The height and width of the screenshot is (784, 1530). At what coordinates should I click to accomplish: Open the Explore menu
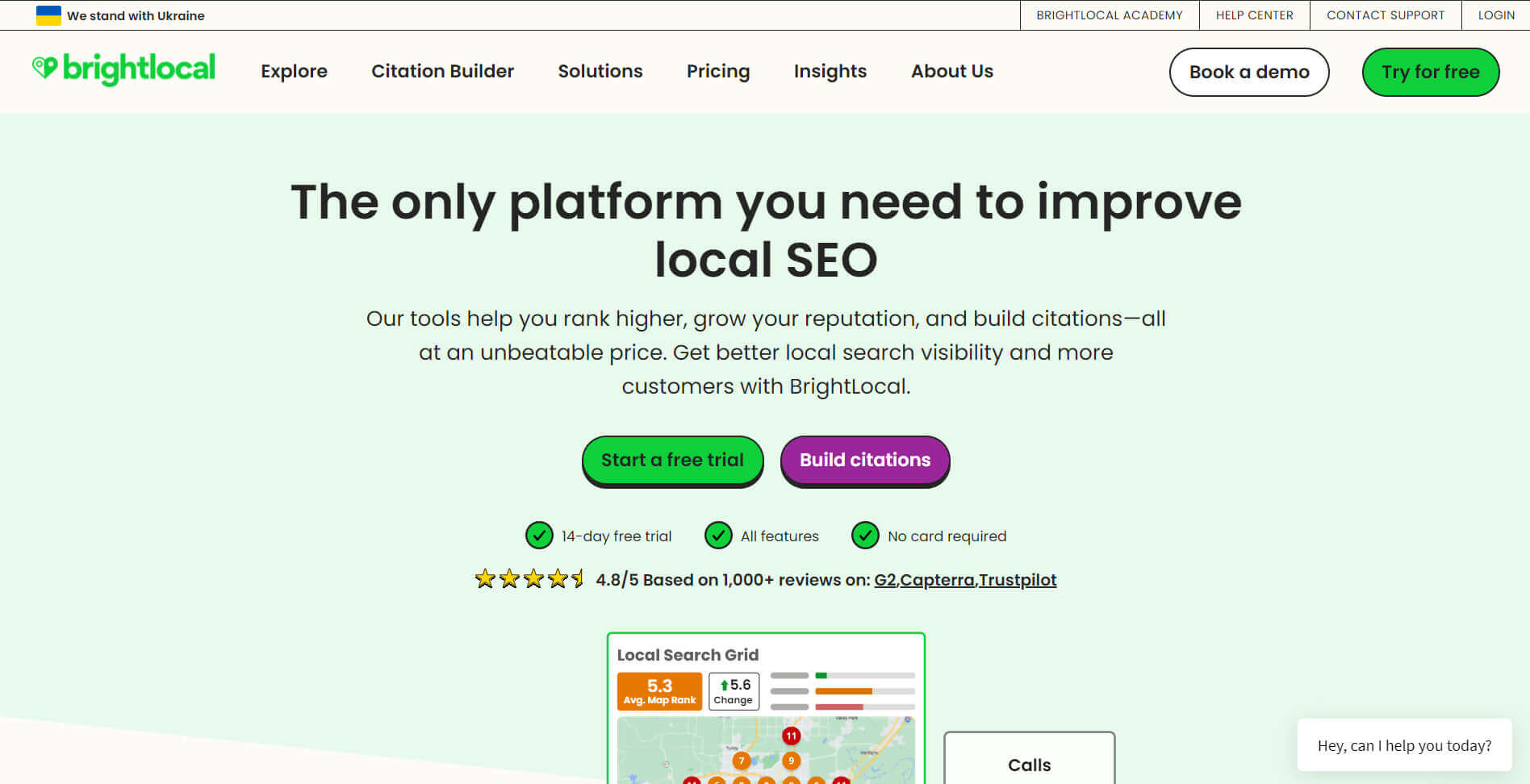click(294, 71)
